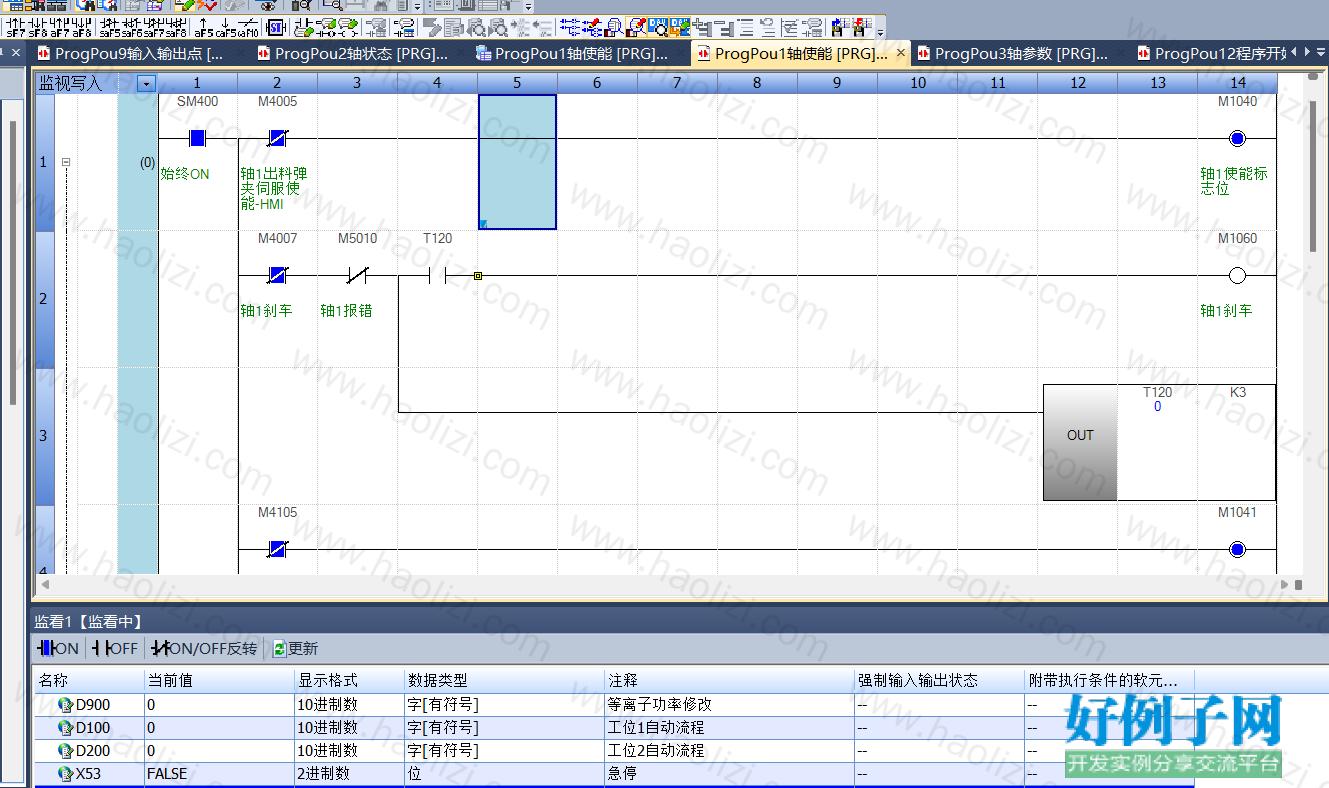
Task: Click the D100 watch row device icon
Action: (x=65, y=727)
